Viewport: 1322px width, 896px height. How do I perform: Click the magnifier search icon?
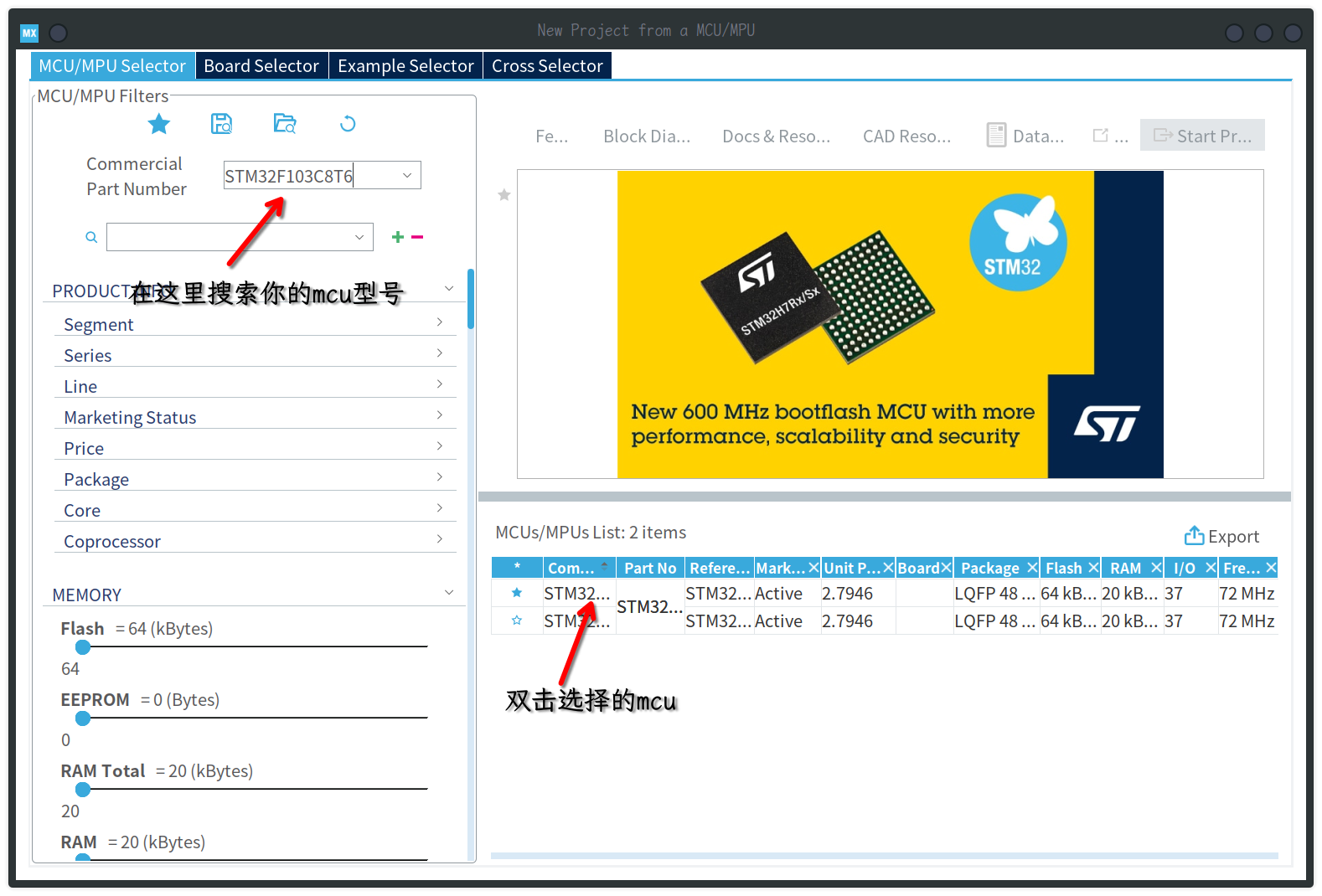[x=91, y=237]
